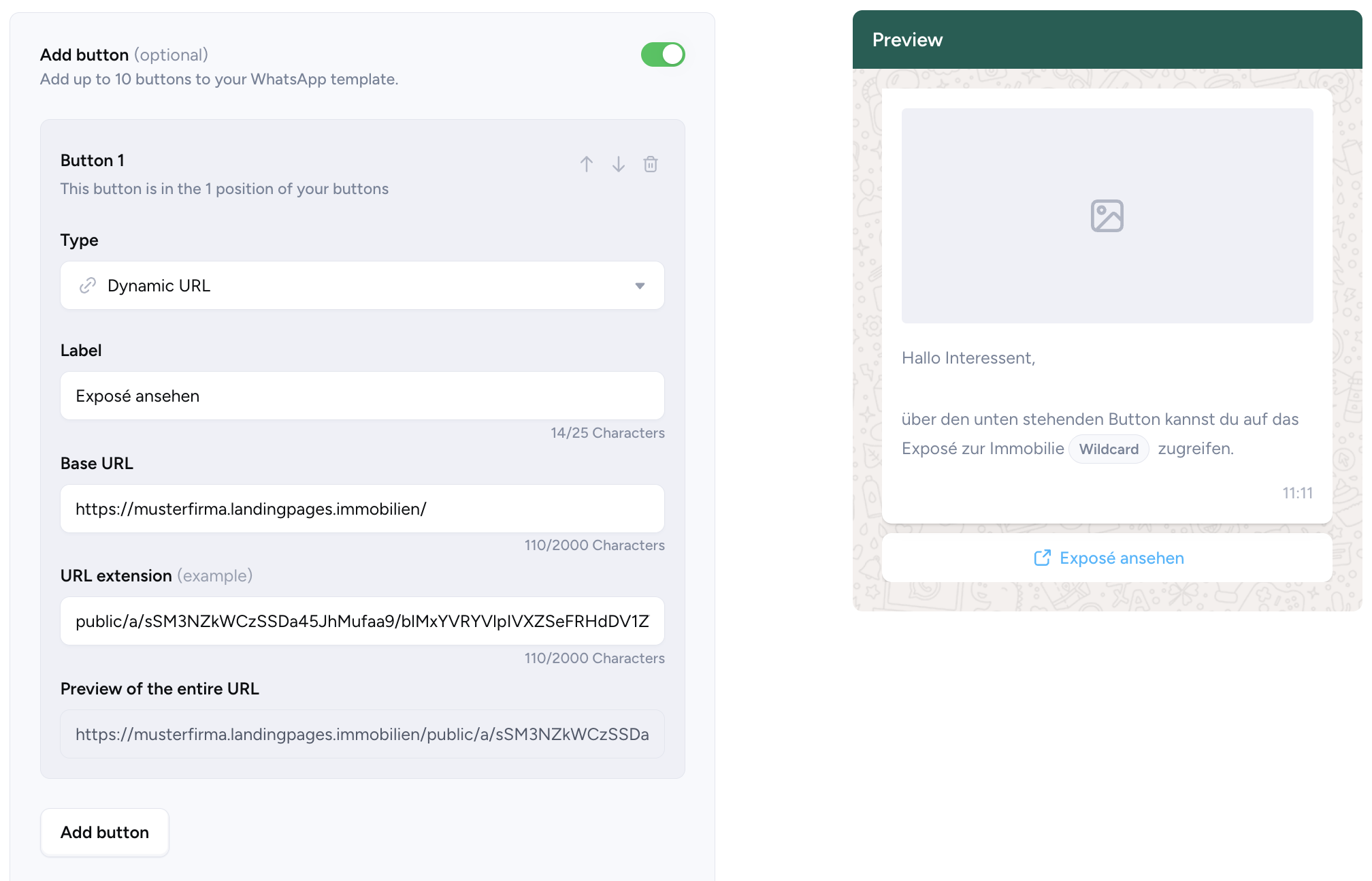The image size is (1372, 881).
Task: Focus the Base URL input field
Action: [x=362, y=509]
